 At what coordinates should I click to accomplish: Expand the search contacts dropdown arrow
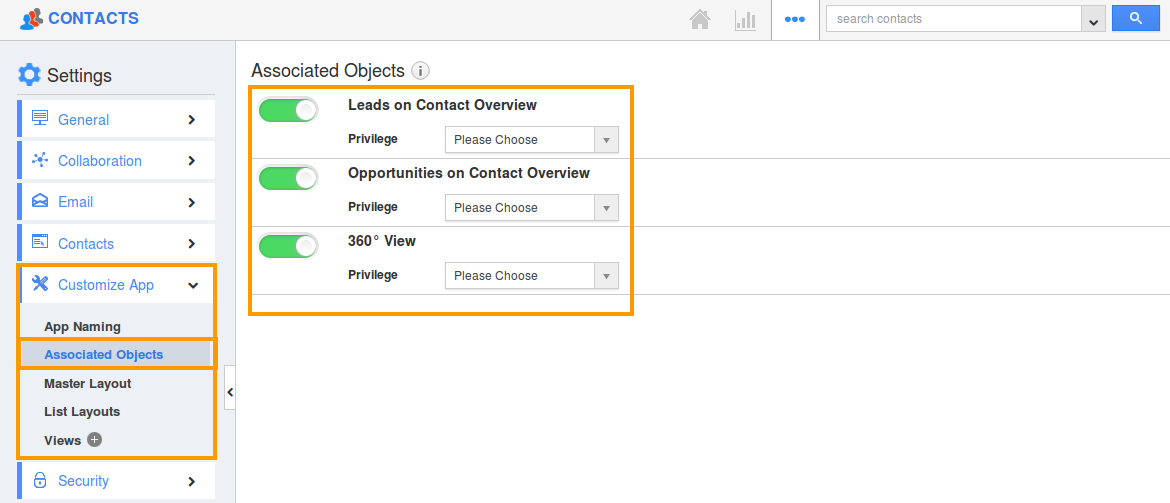point(1093,19)
